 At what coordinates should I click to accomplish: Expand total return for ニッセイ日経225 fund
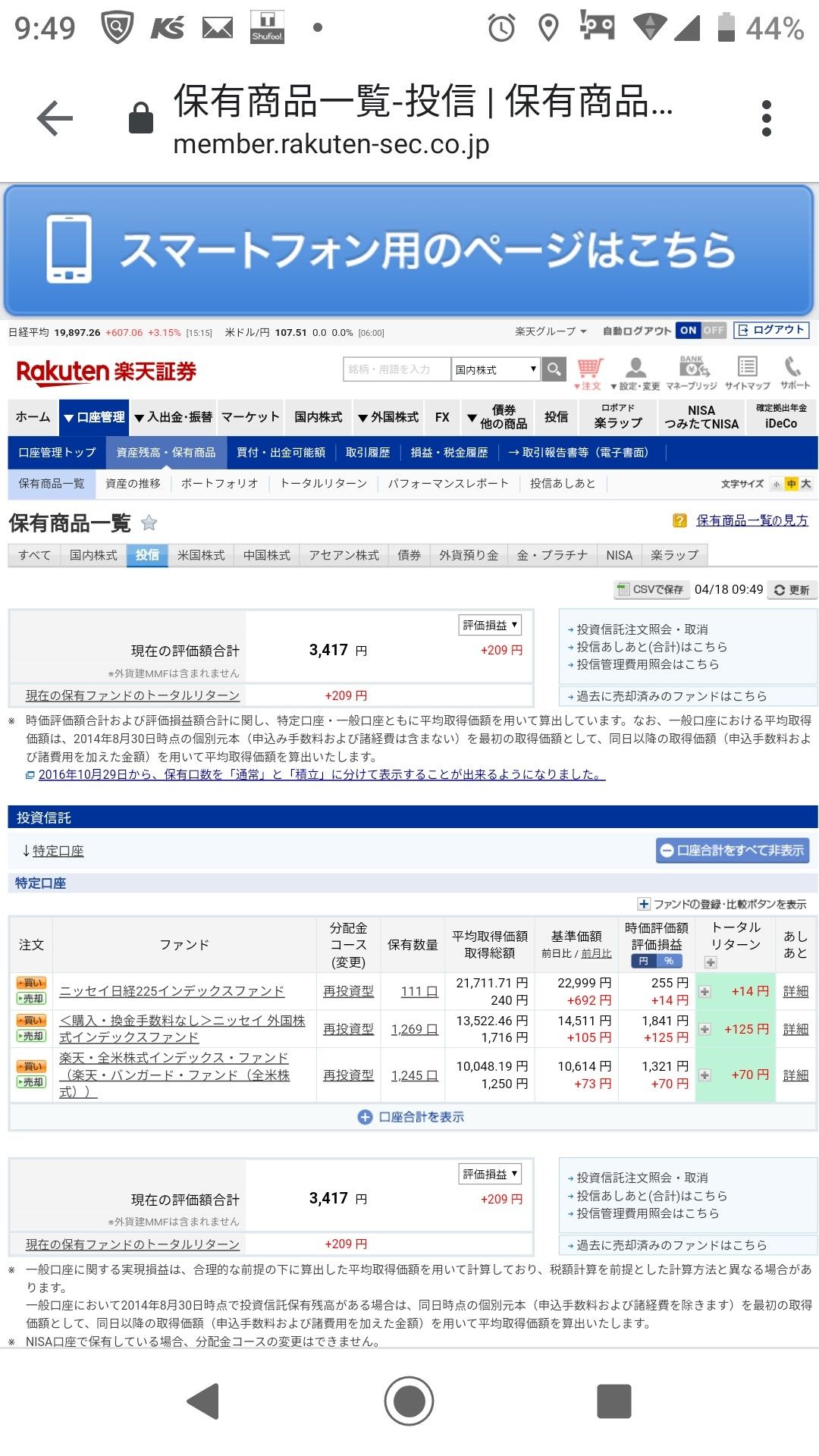704,992
